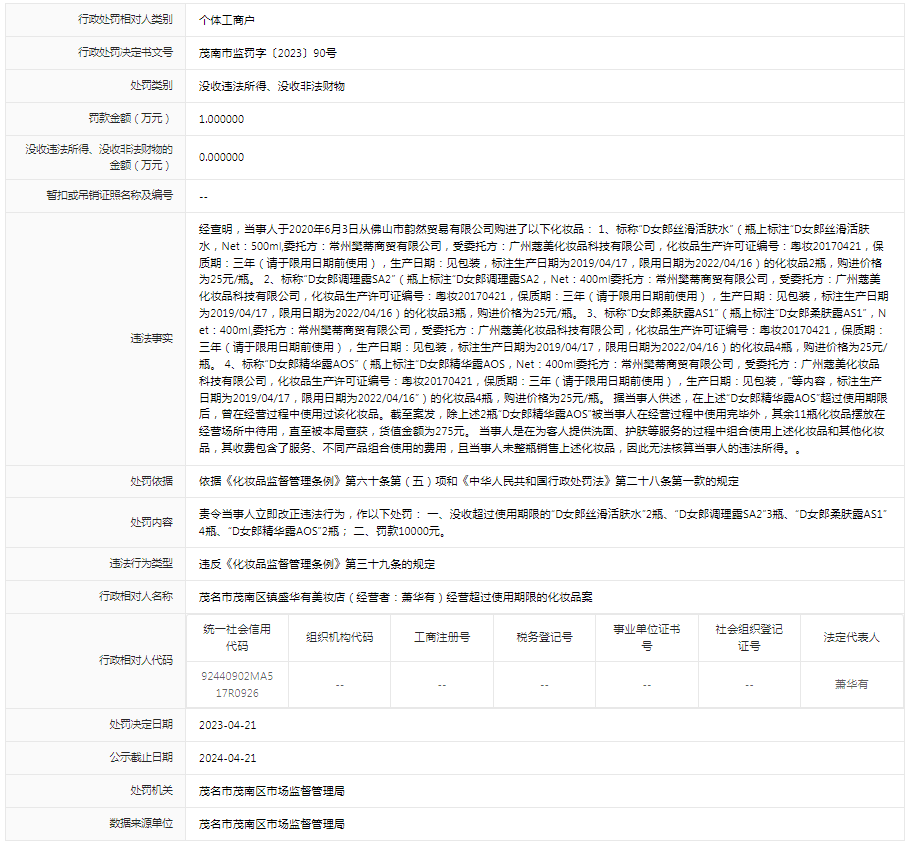
Task: Click the fine amount 1.000000
Action: pyautogui.click(x=221, y=119)
